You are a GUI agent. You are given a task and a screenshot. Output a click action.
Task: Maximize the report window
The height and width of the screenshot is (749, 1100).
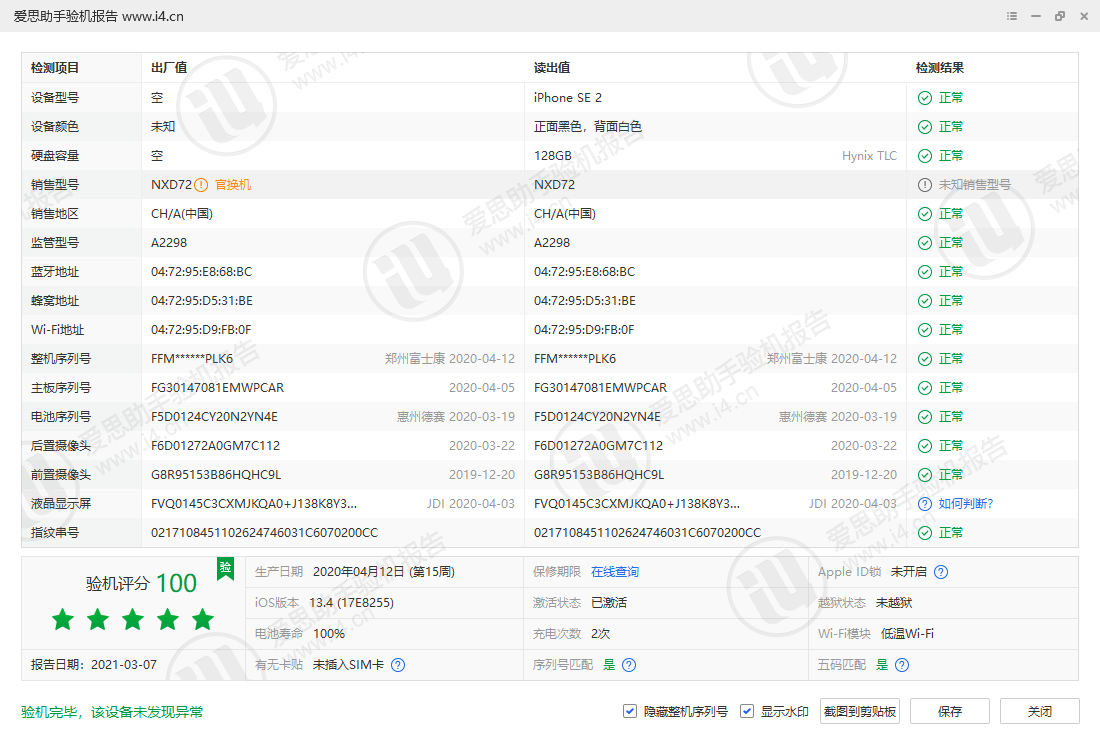click(1060, 16)
